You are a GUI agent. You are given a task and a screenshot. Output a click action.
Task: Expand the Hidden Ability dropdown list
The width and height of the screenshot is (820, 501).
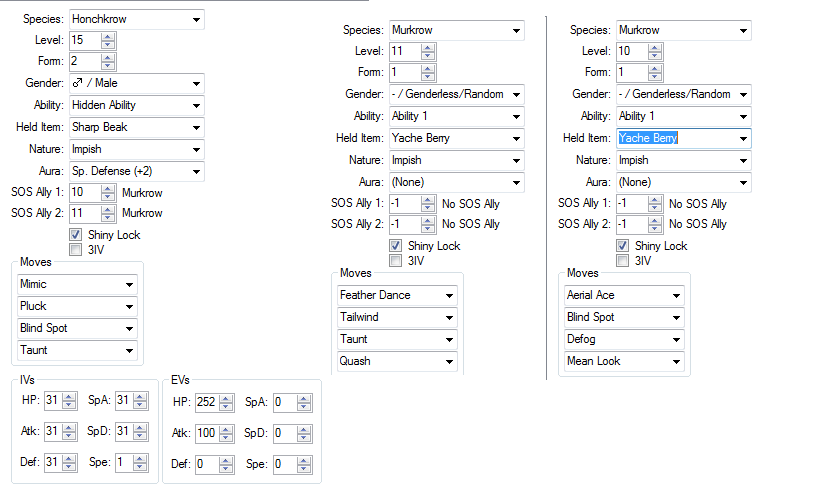point(195,105)
